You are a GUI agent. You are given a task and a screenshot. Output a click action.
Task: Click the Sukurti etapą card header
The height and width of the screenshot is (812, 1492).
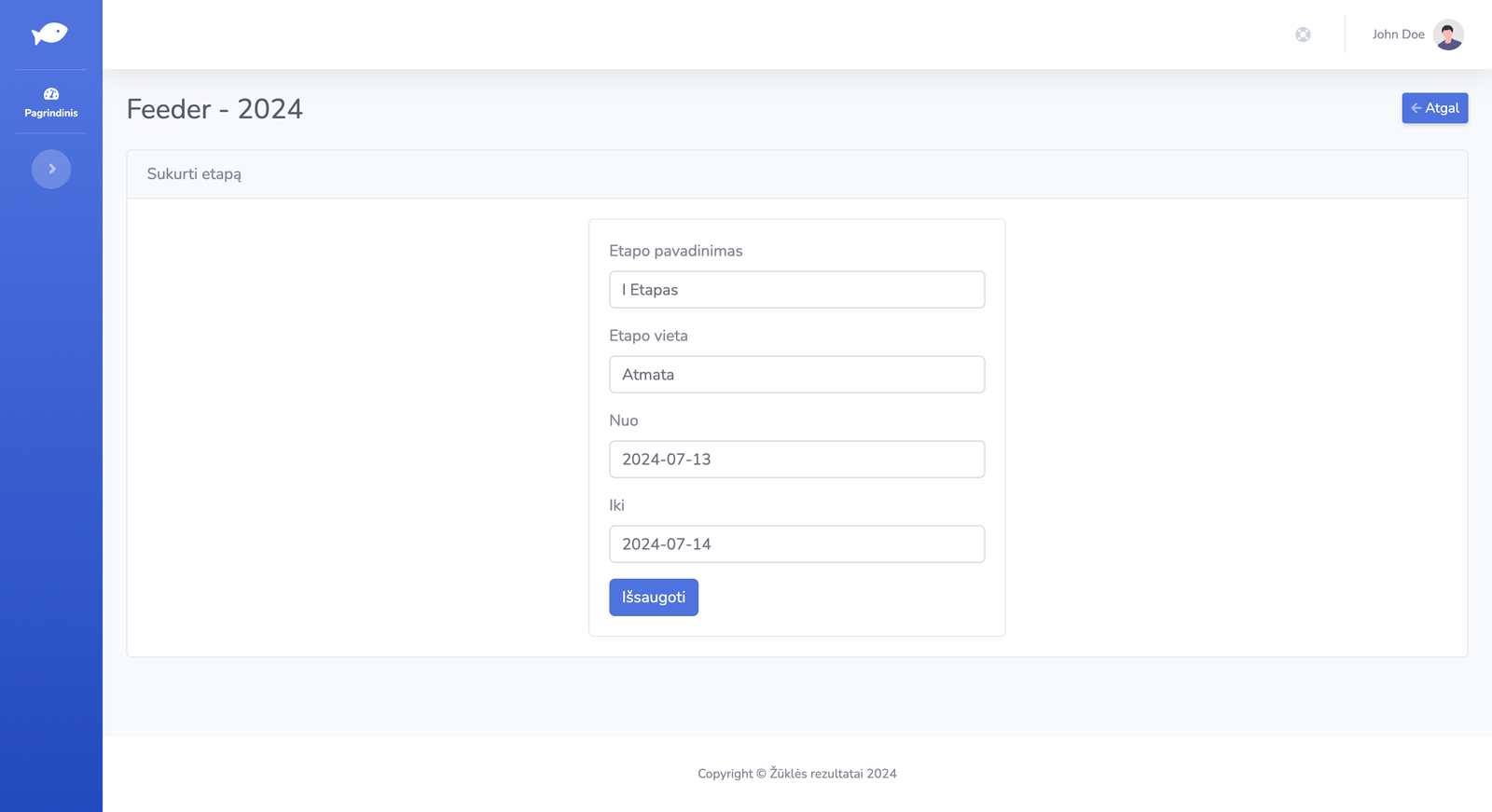pos(194,174)
